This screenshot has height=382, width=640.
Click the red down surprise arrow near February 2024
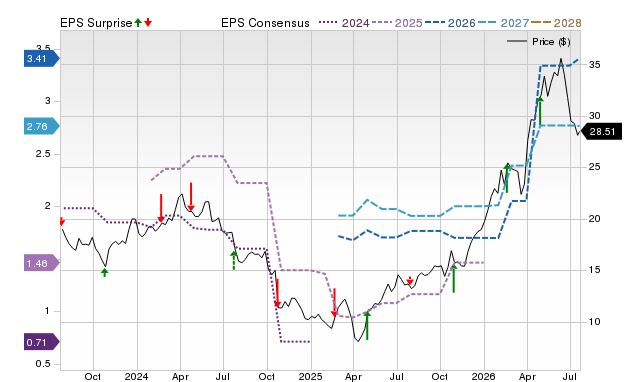pyautogui.click(x=161, y=208)
